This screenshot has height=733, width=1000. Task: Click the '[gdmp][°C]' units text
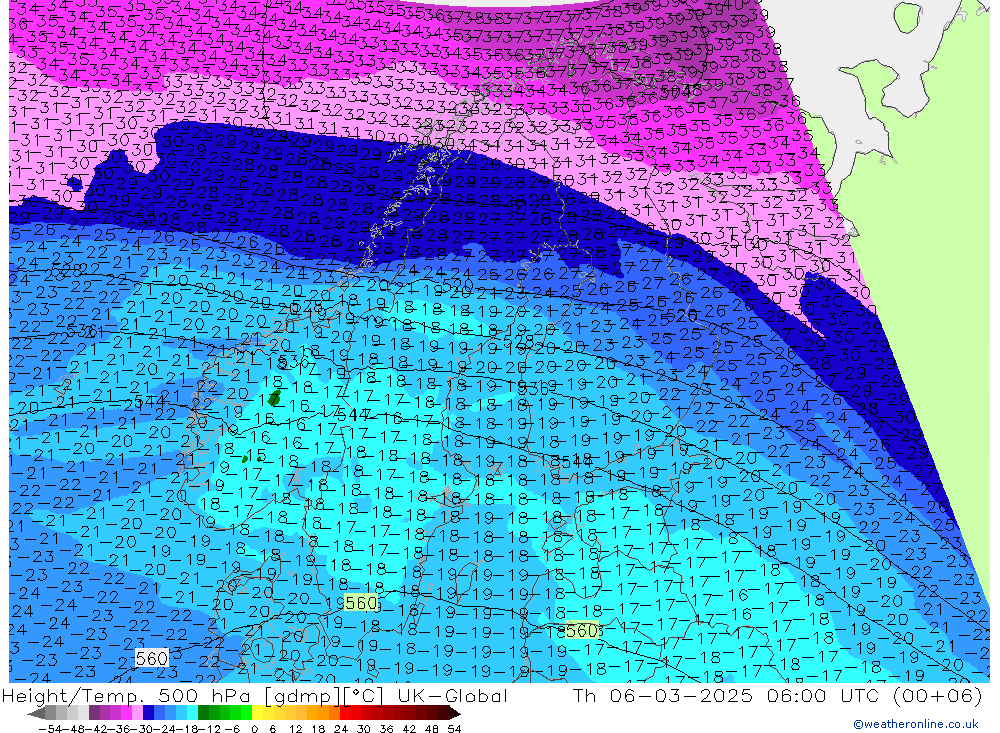(325, 696)
